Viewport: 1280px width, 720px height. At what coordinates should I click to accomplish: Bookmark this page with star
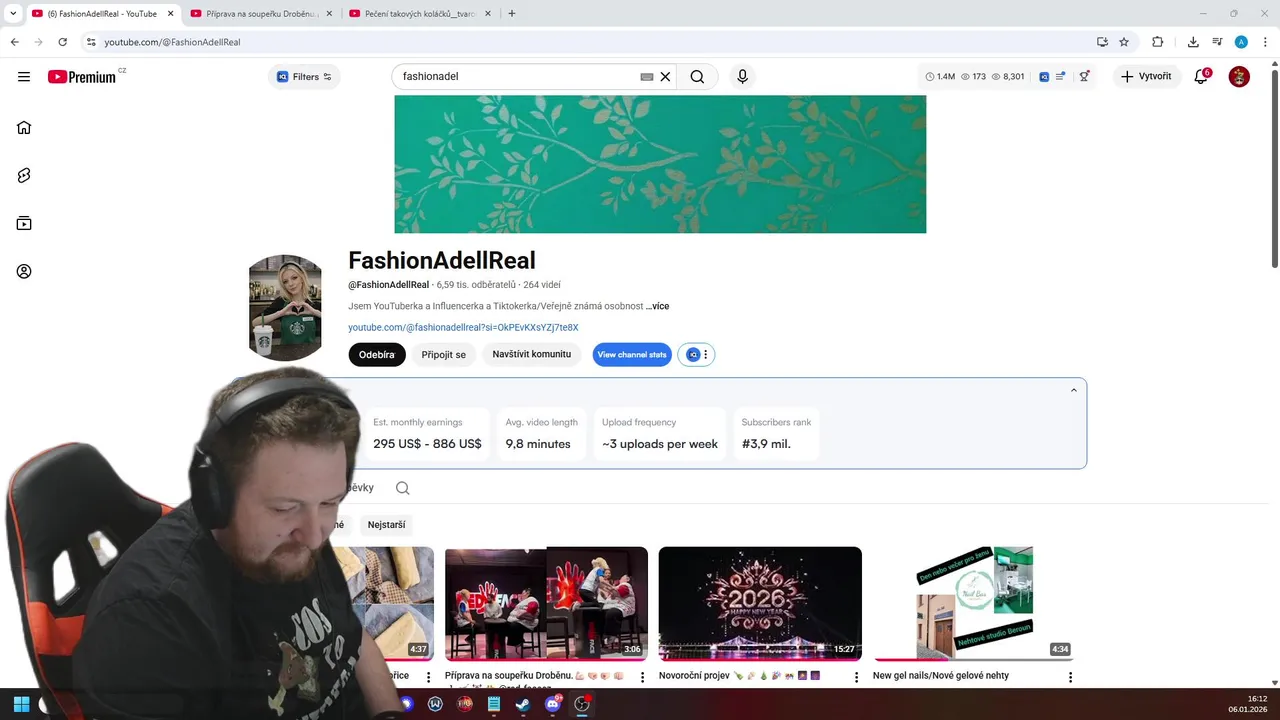click(x=1124, y=42)
